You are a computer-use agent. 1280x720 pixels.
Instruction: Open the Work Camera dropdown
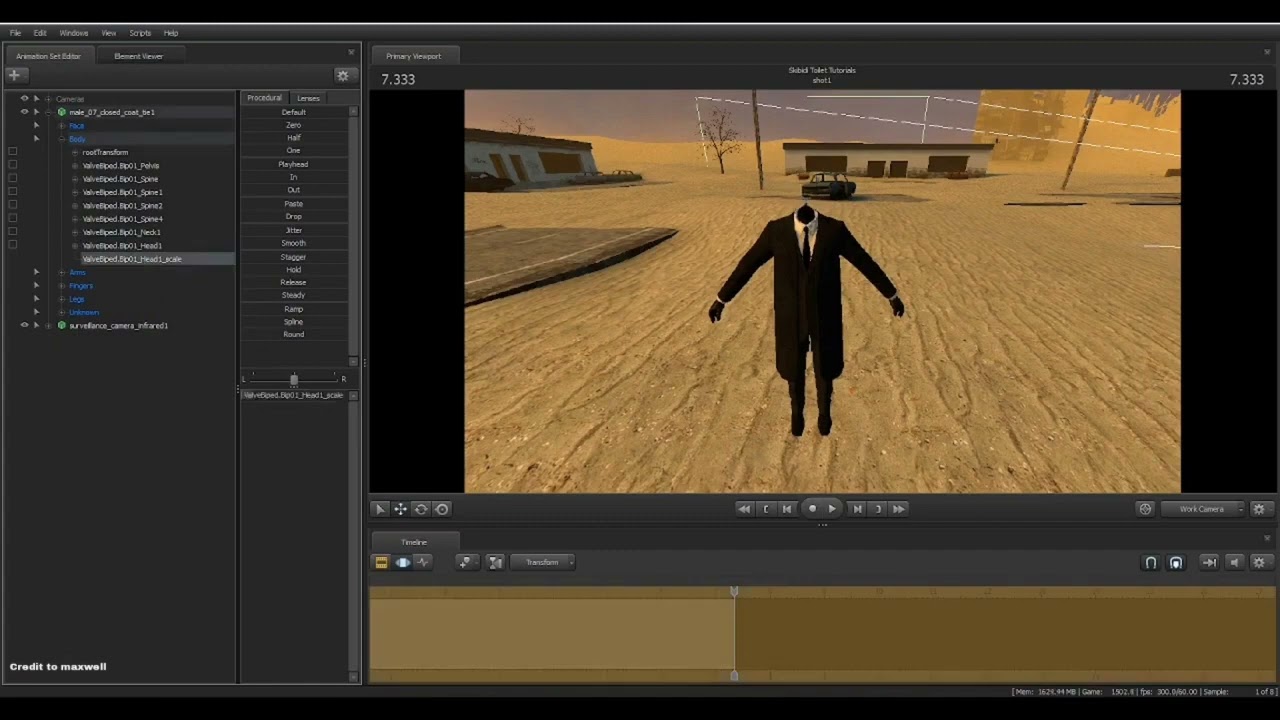(x=1203, y=509)
